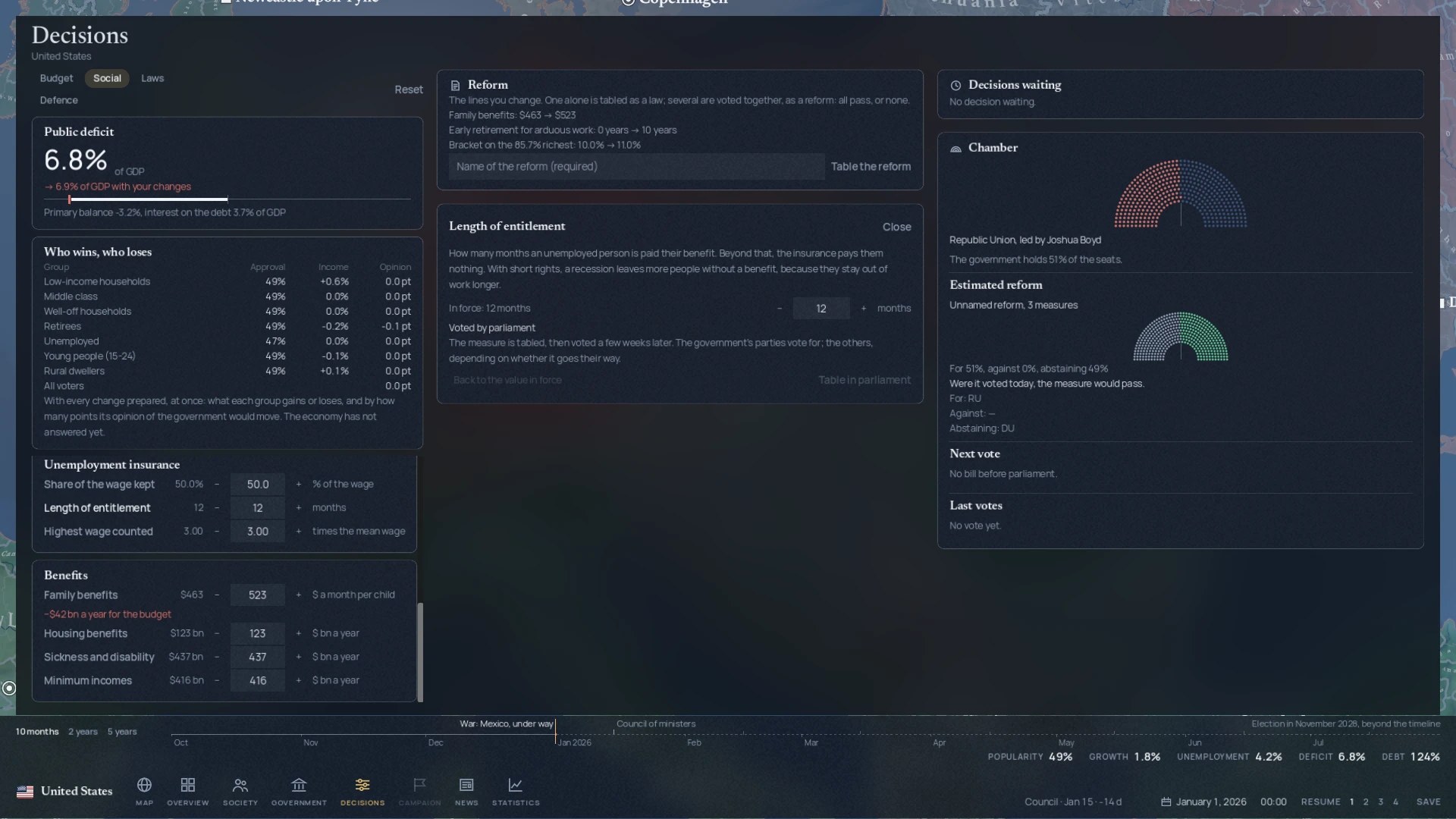Image resolution: width=1456 pixels, height=819 pixels.
Task: Open the News icon
Action: click(x=466, y=785)
